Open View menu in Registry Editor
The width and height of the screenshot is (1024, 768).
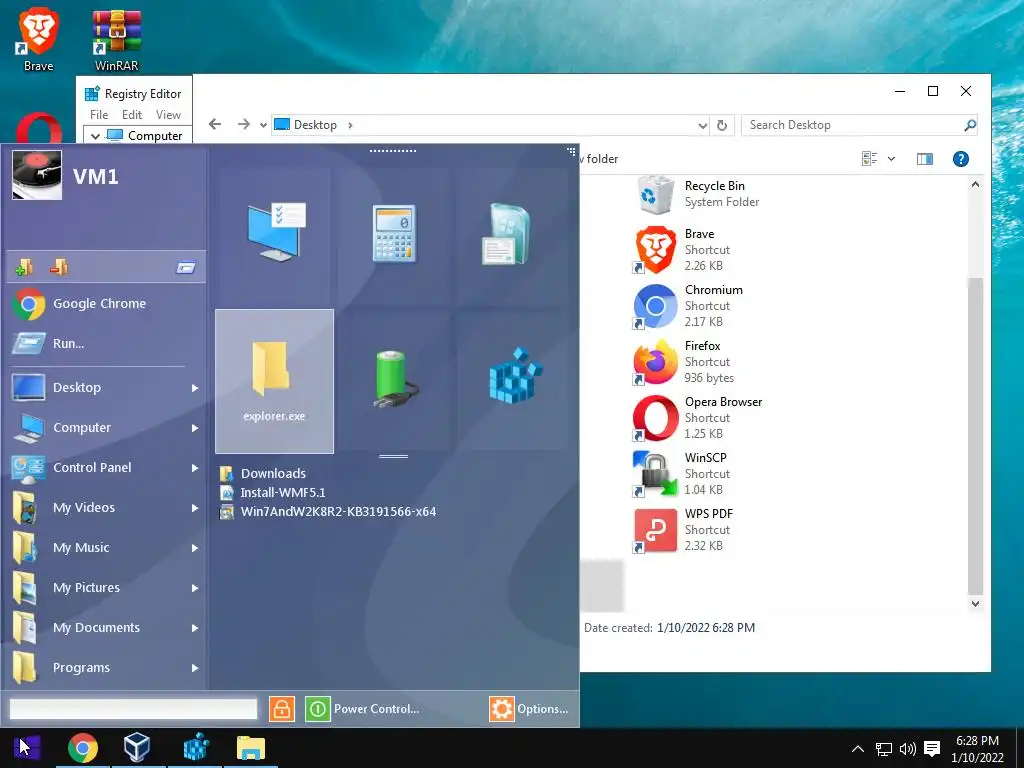coord(168,115)
